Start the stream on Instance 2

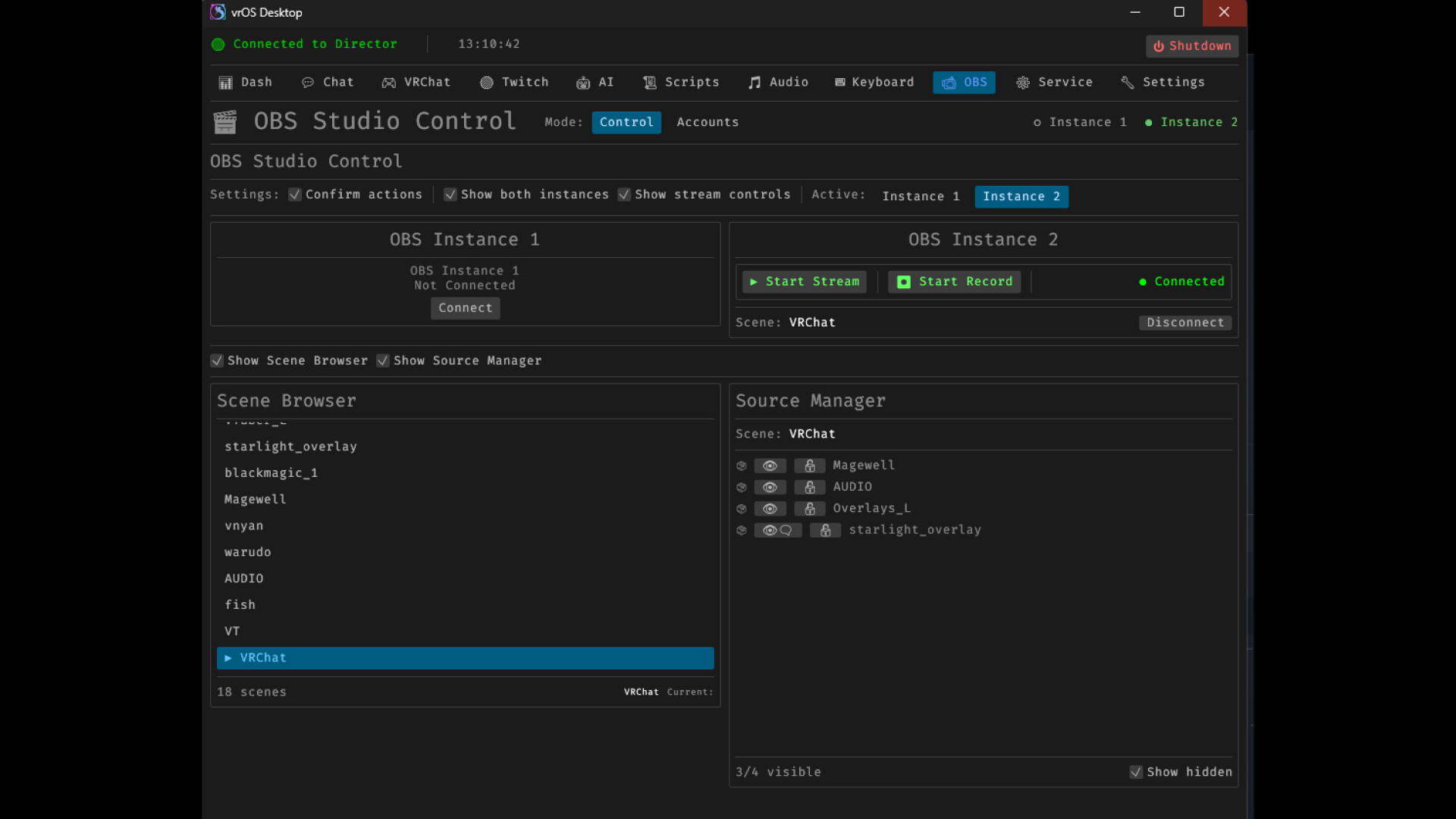click(x=804, y=282)
